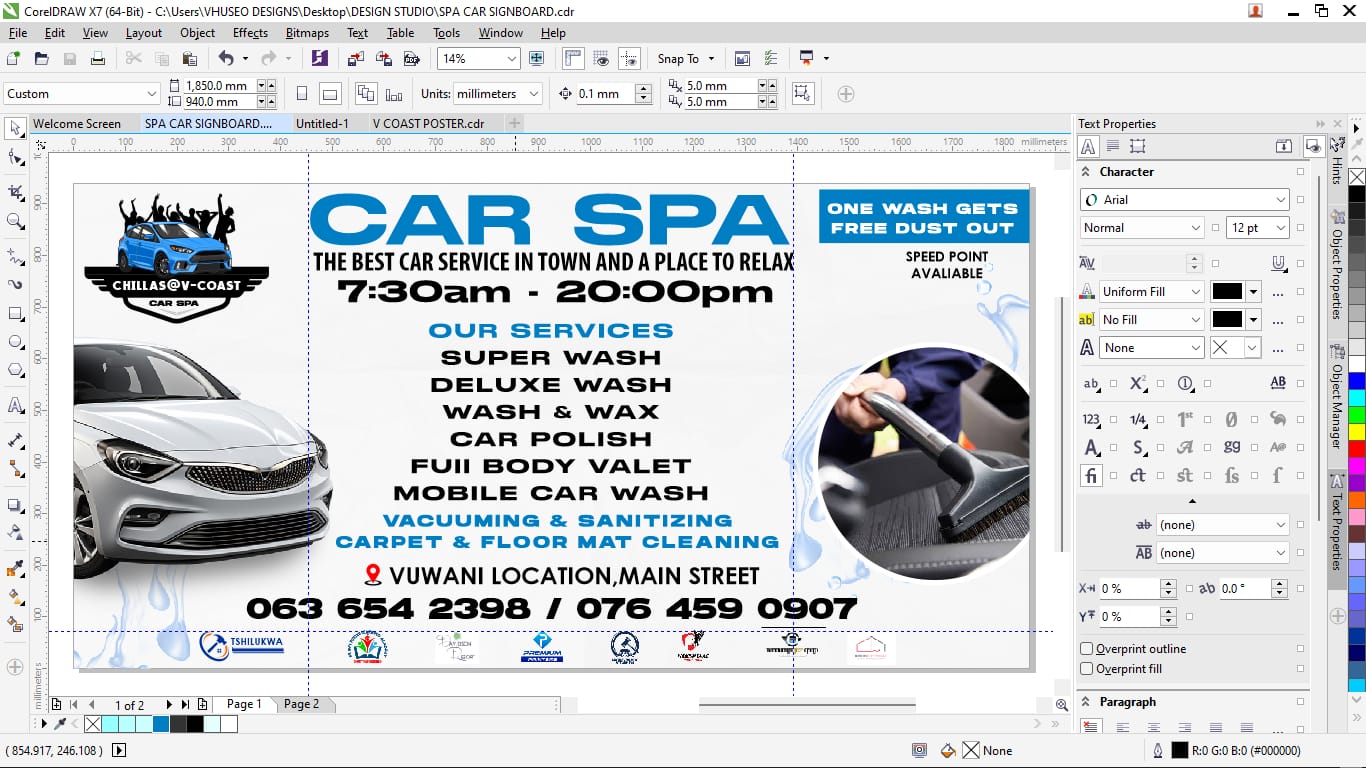Open the Frame tab icon in Text Properties

1137,146
